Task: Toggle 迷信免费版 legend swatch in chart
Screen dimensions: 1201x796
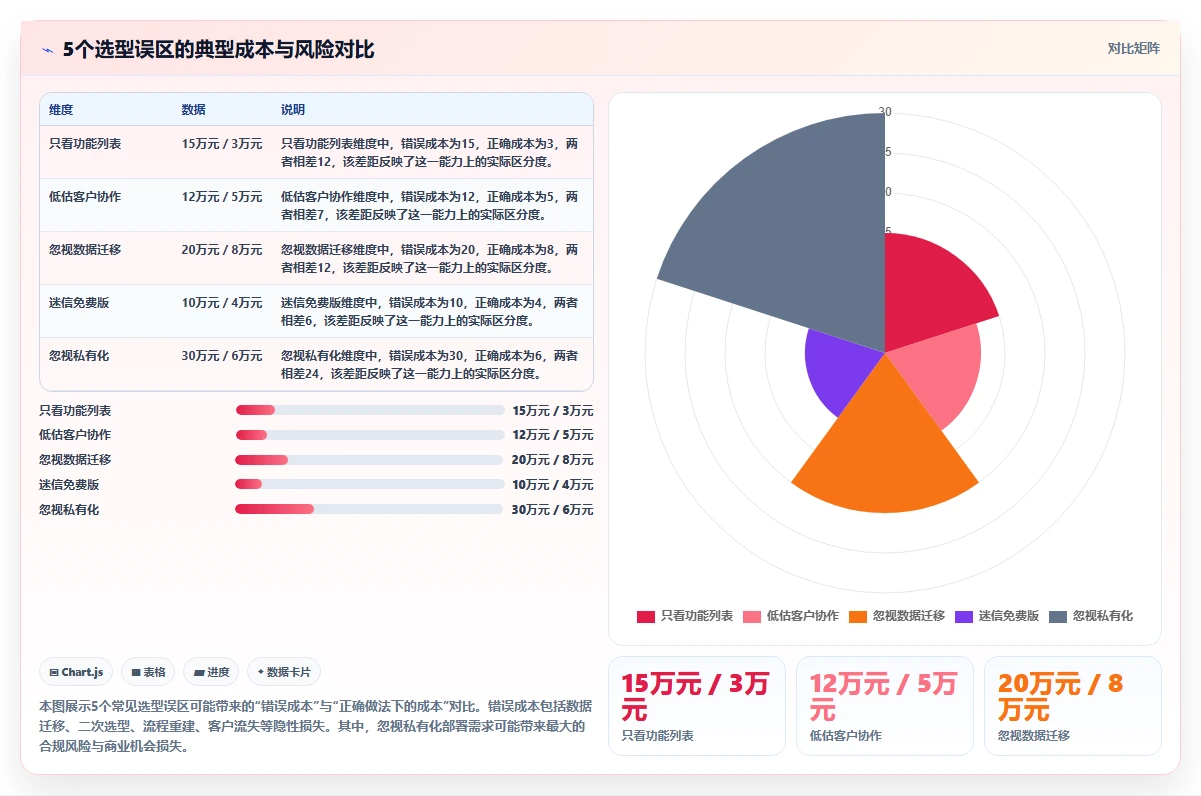Action: click(964, 616)
